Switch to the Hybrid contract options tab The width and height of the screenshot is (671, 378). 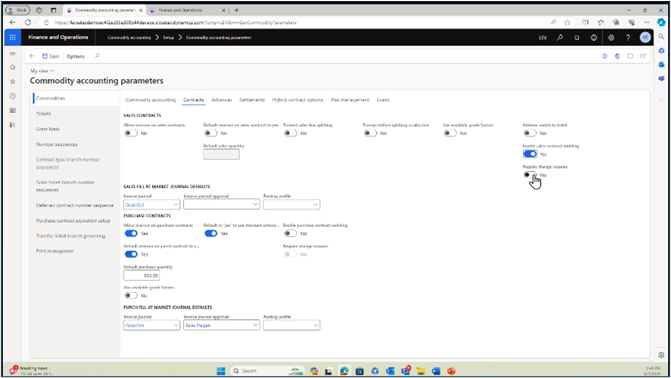[x=298, y=100]
